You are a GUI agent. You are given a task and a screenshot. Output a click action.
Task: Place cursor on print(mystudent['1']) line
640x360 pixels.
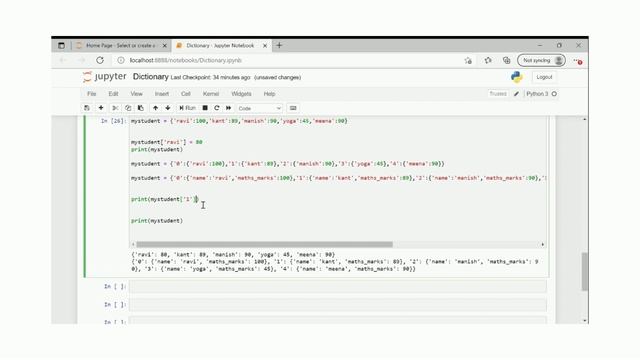[164, 199]
